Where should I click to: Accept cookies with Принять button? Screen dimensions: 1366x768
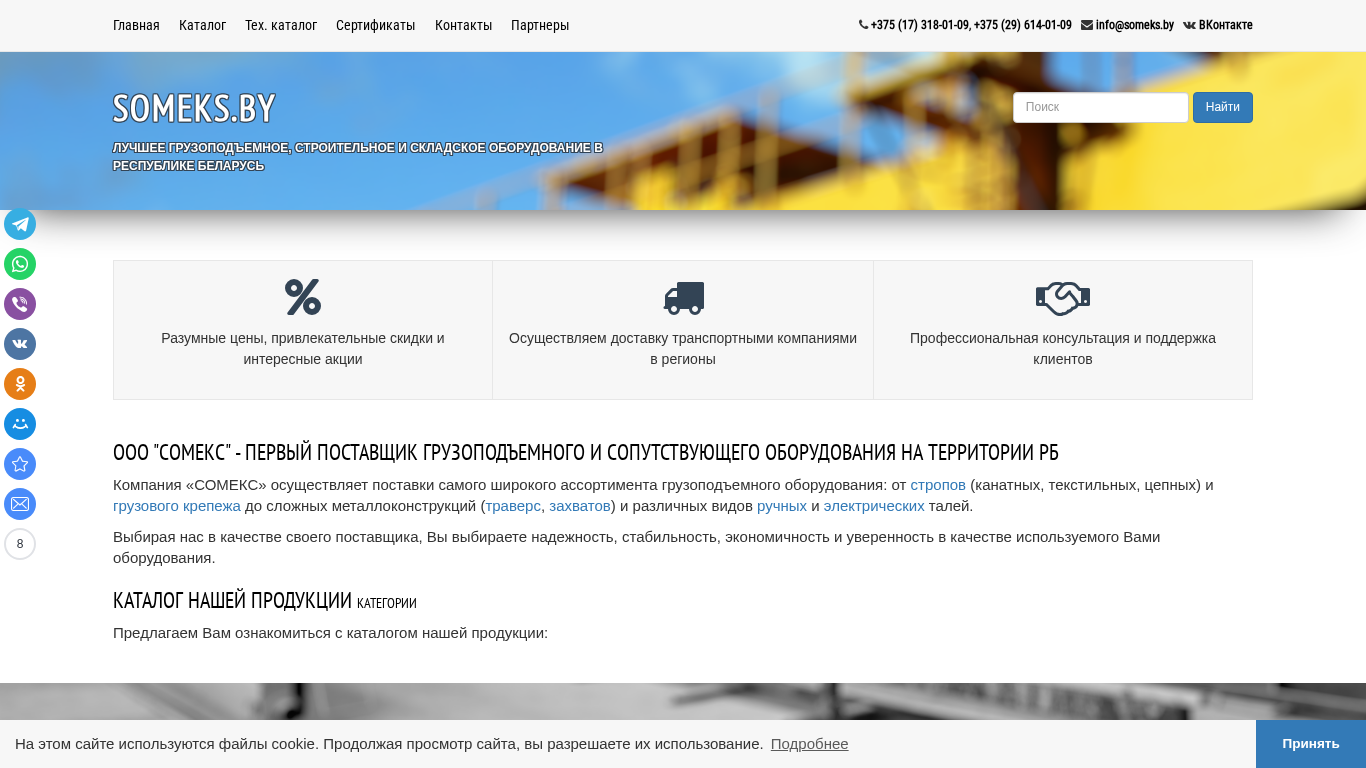[1311, 744]
